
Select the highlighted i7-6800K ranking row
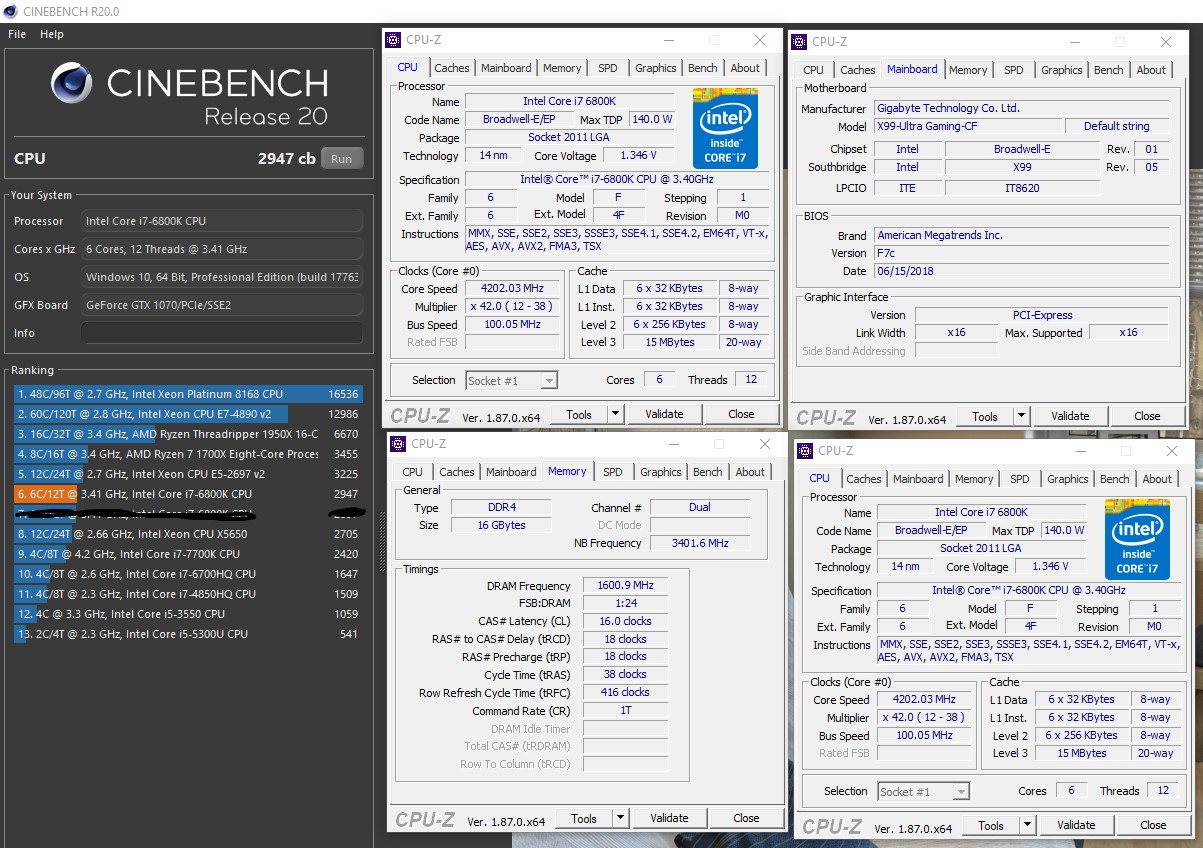click(187, 494)
